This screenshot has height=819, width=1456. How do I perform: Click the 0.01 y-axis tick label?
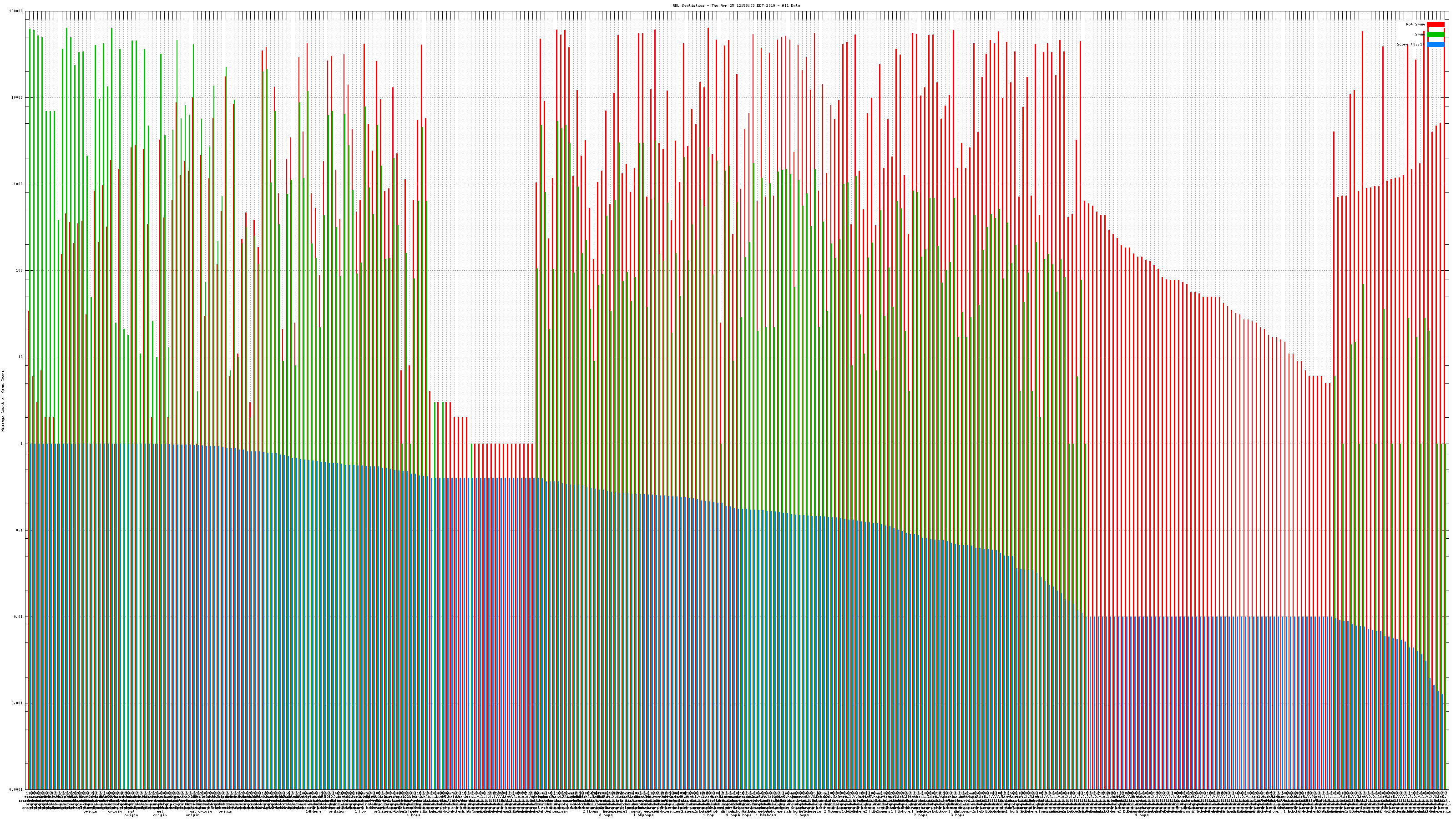(x=19, y=617)
